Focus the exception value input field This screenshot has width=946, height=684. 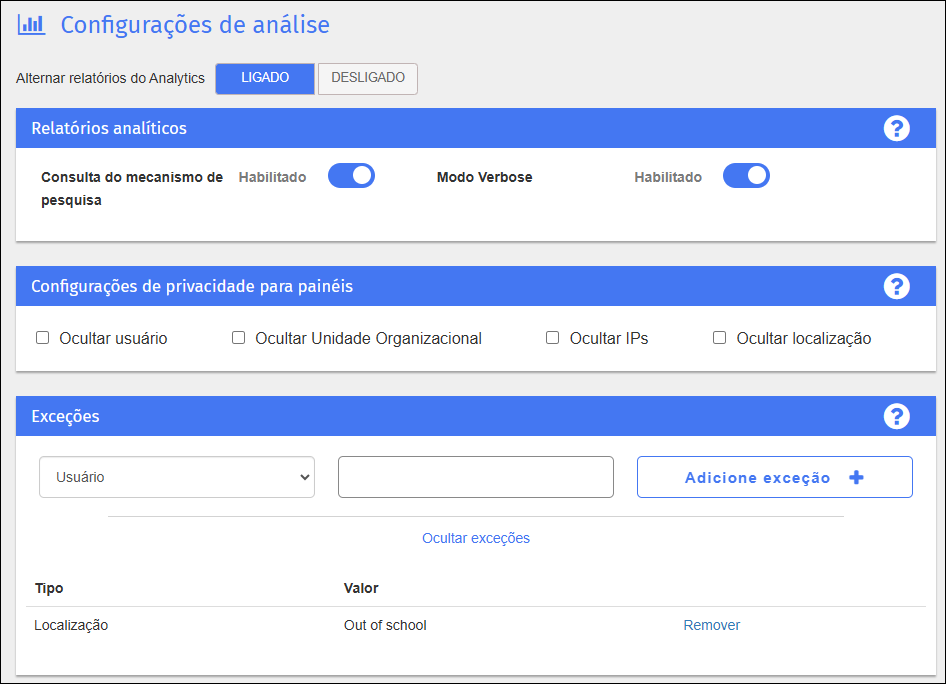tap(476, 477)
